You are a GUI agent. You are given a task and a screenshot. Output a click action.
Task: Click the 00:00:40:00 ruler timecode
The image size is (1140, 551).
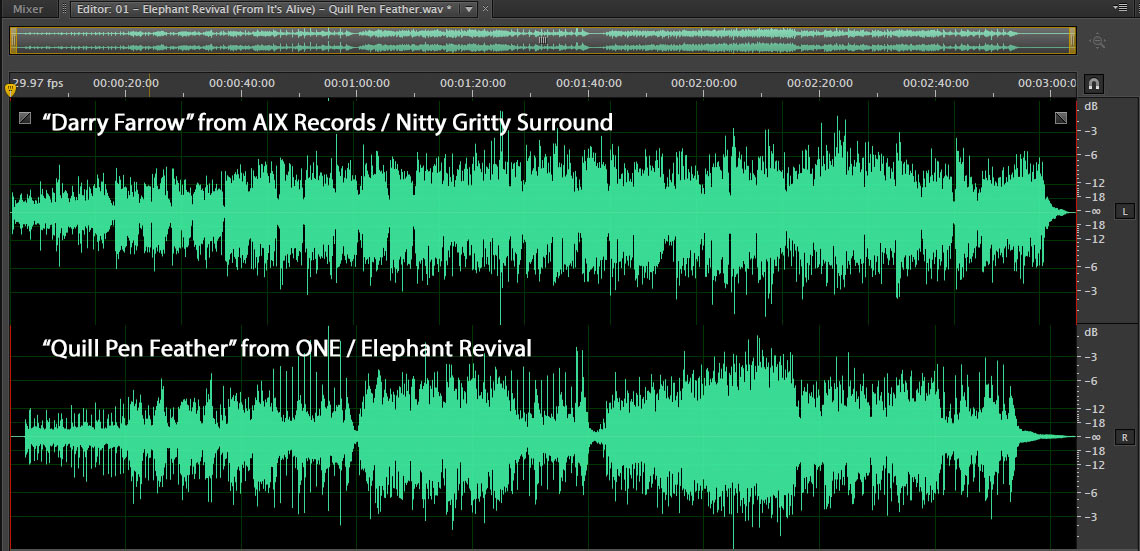click(x=242, y=84)
